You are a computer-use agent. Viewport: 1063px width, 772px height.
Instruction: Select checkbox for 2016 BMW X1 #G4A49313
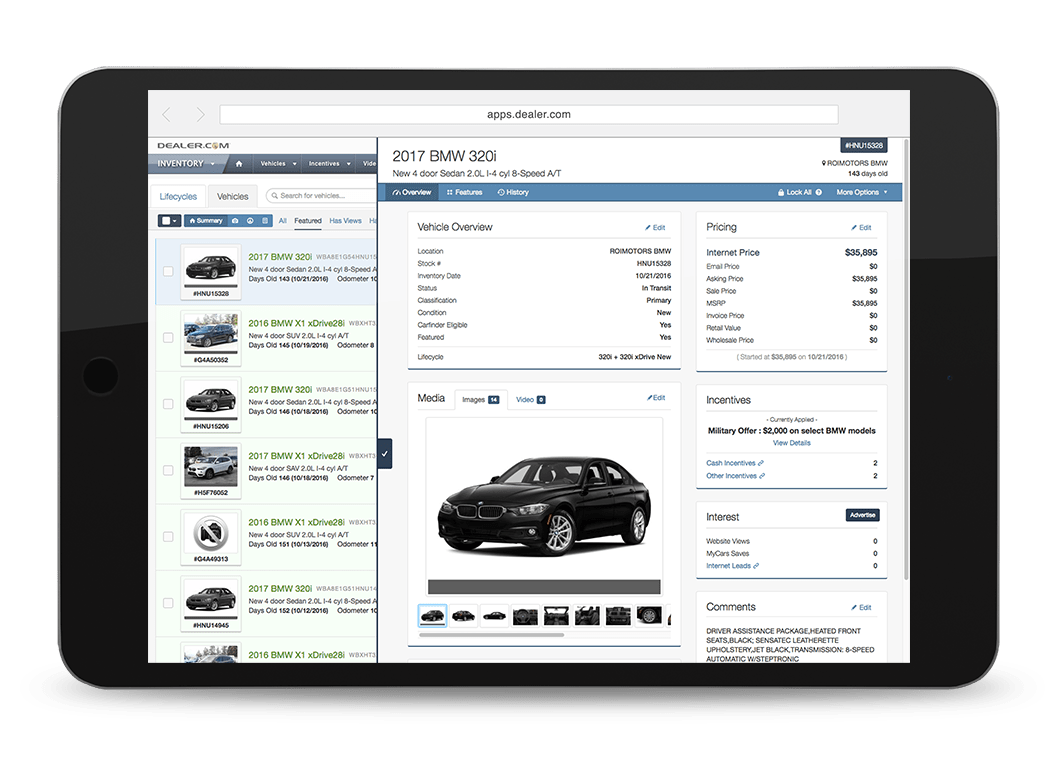(x=168, y=537)
